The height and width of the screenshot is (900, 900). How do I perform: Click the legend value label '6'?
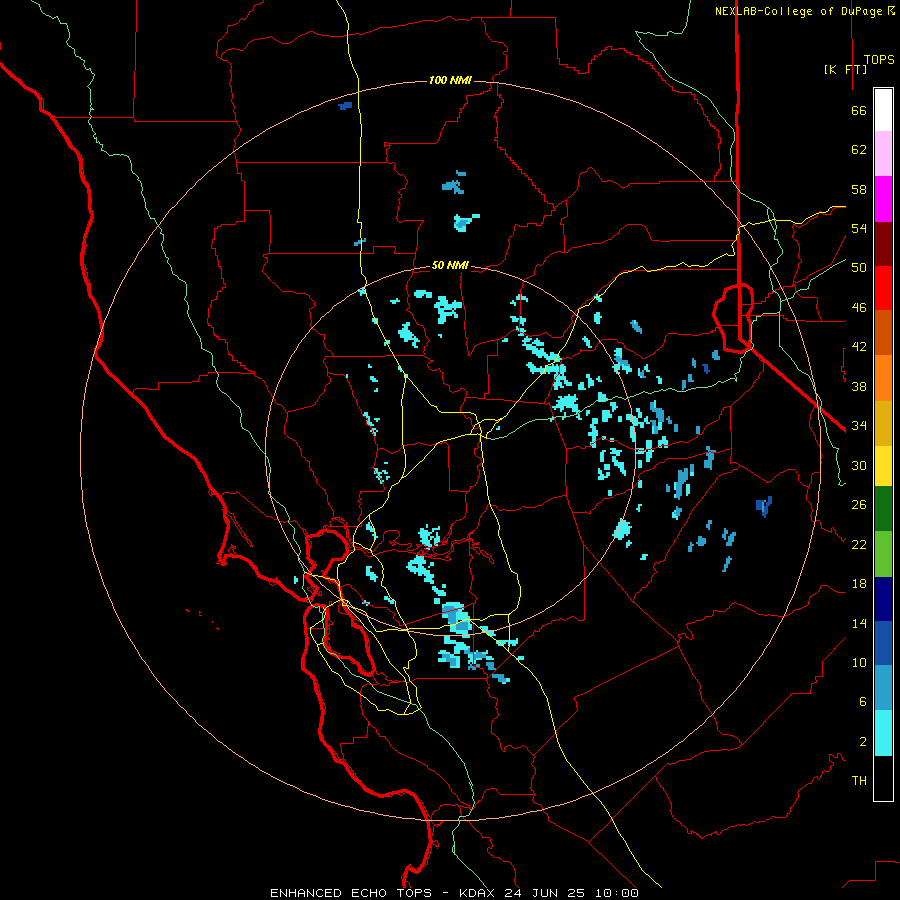coord(863,702)
